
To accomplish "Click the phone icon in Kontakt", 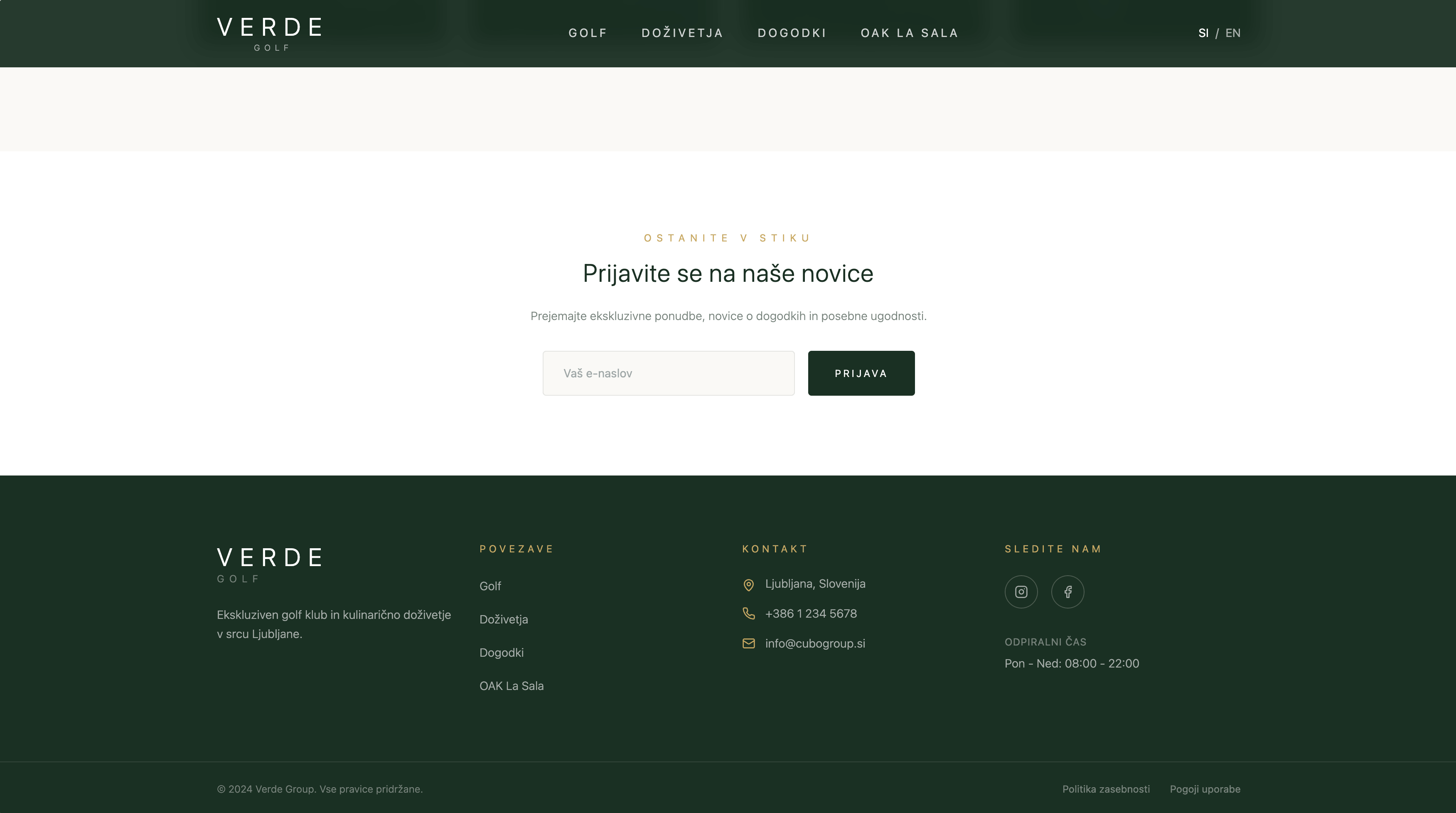I will tap(748, 613).
